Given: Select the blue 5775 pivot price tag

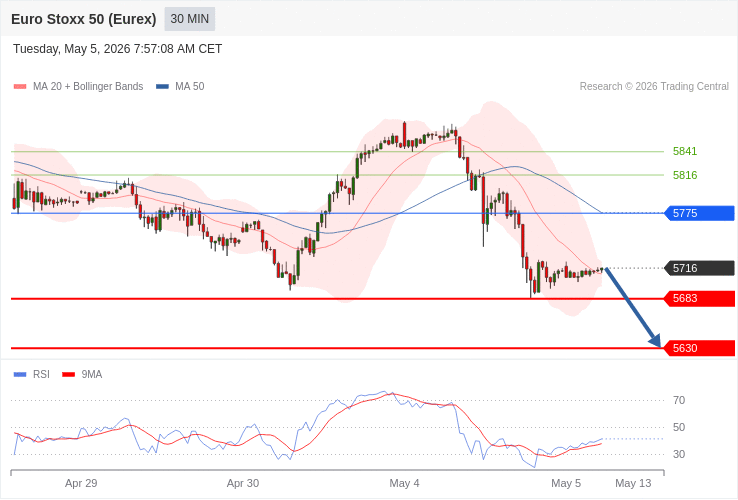Looking at the screenshot, I should tap(699, 213).
